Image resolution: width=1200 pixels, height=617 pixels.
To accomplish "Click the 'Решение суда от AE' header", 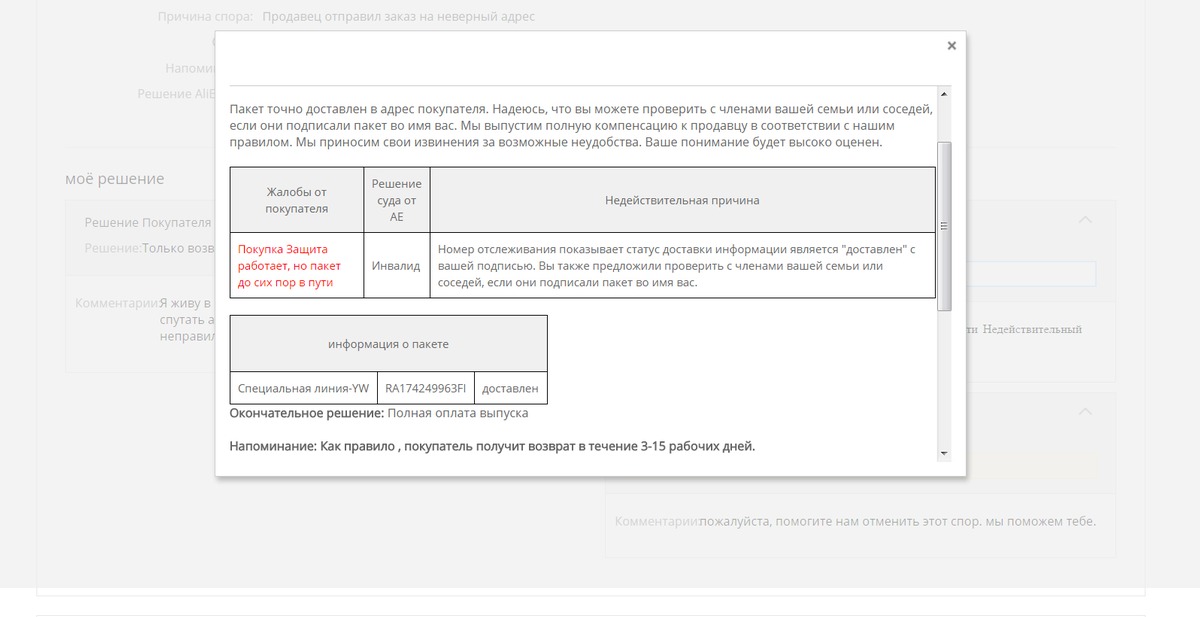I will click(x=396, y=200).
